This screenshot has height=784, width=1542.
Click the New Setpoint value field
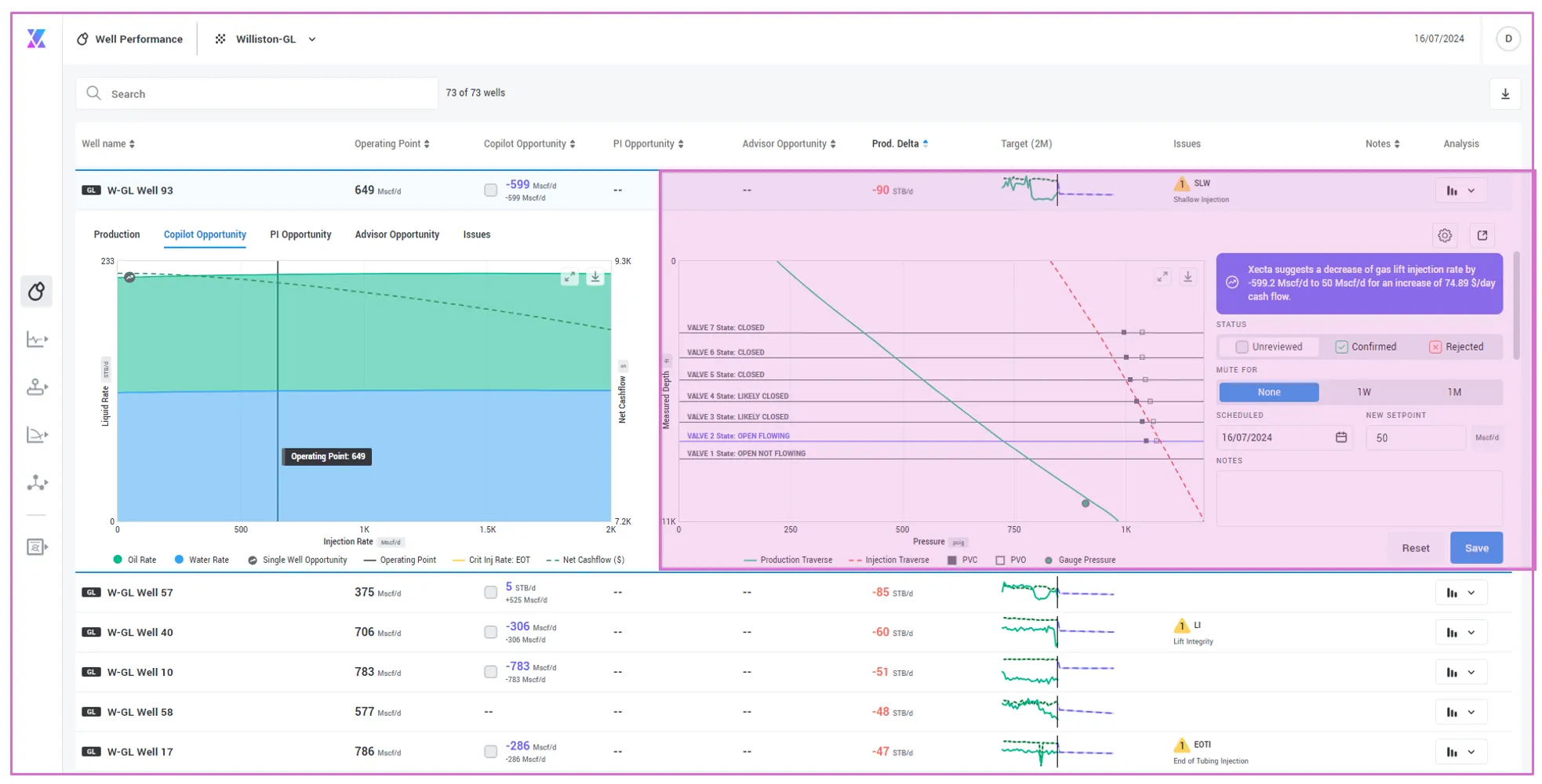click(x=1416, y=437)
